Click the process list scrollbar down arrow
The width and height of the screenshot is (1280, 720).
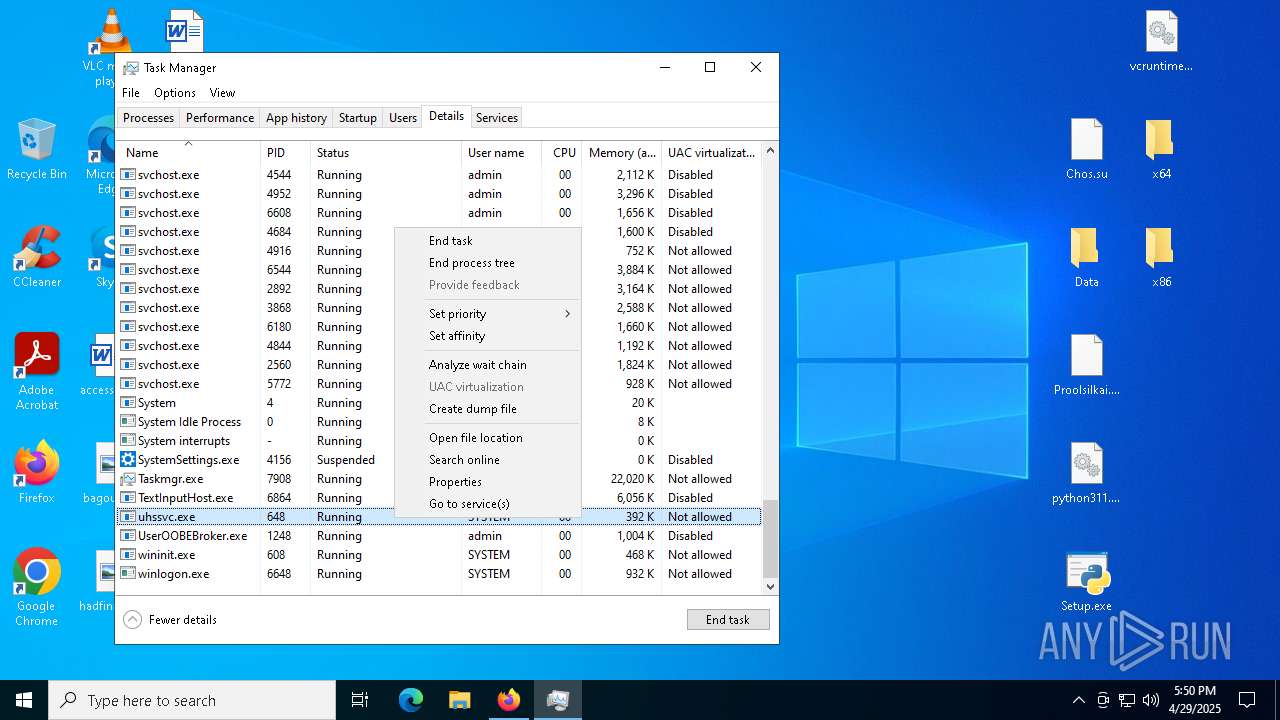pyautogui.click(x=770, y=586)
